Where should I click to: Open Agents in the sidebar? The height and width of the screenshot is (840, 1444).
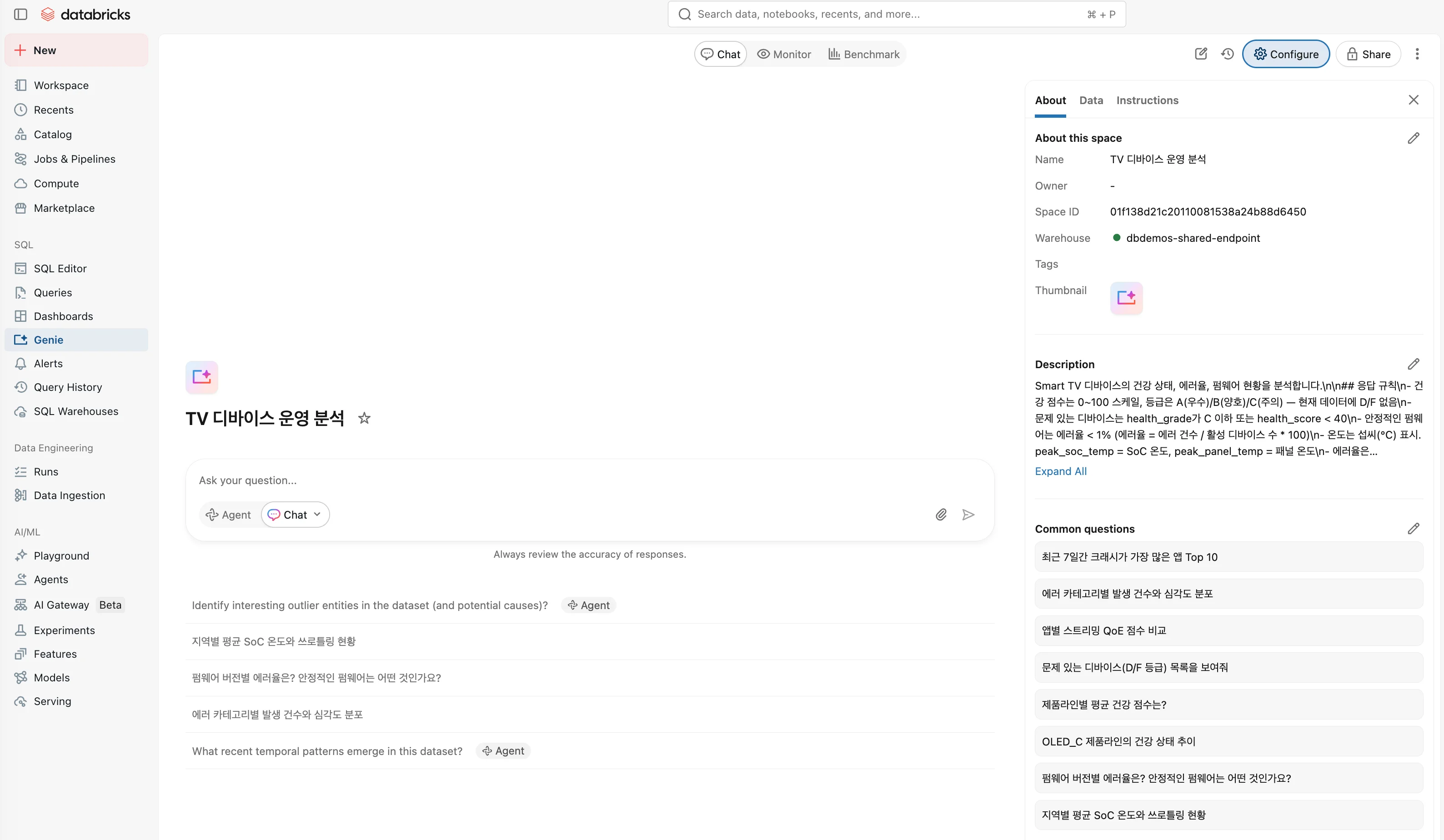76,580
